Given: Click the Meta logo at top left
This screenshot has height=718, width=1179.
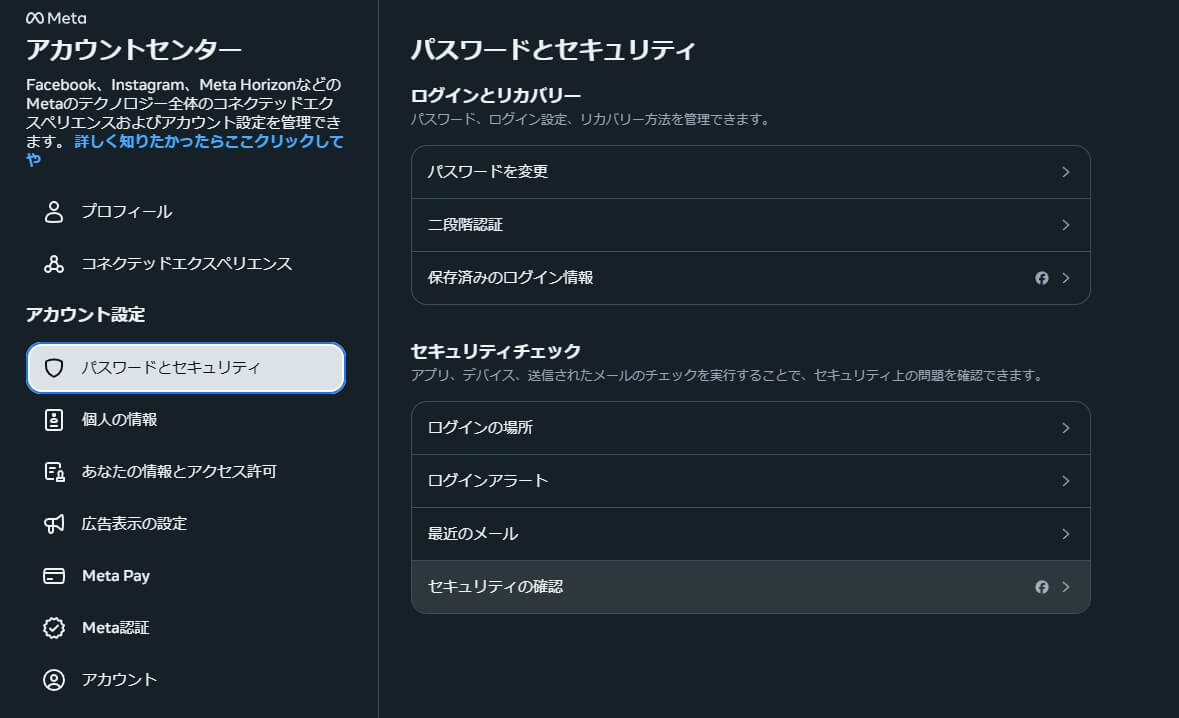Looking at the screenshot, I should [x=56, y=18].
